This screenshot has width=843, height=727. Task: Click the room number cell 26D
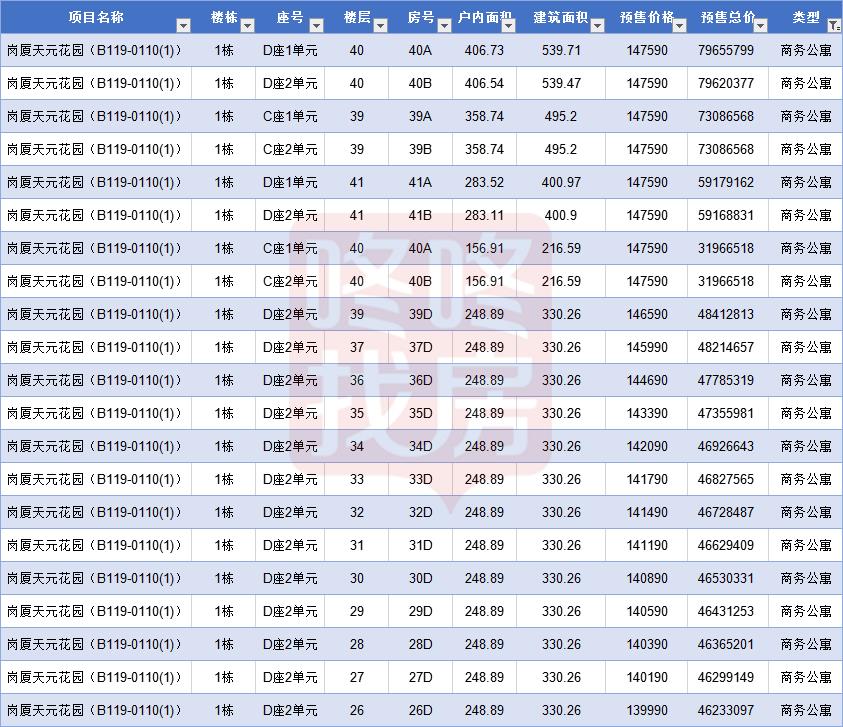tap(420, 710)
